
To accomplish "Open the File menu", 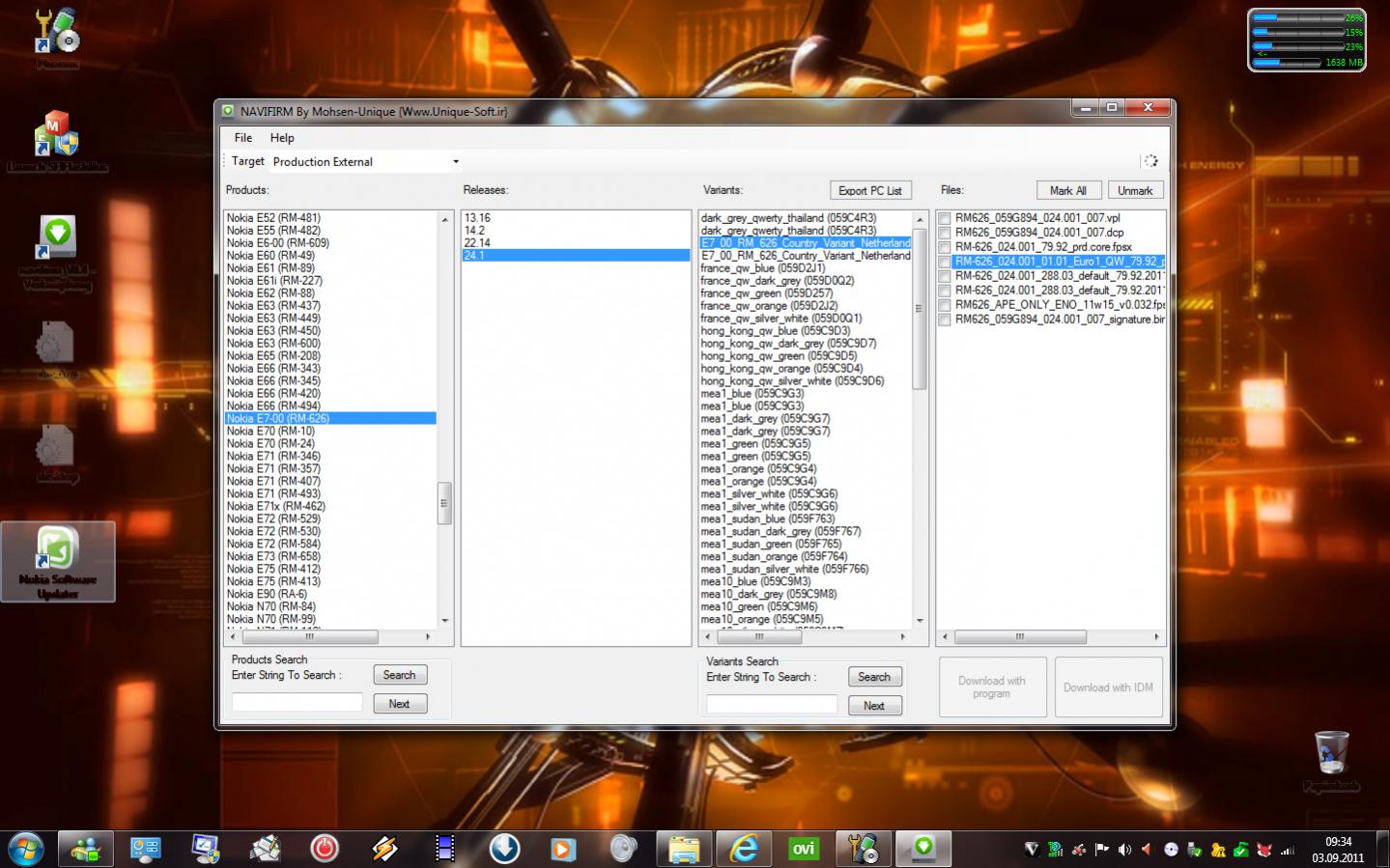I will [x=243, y=138].
